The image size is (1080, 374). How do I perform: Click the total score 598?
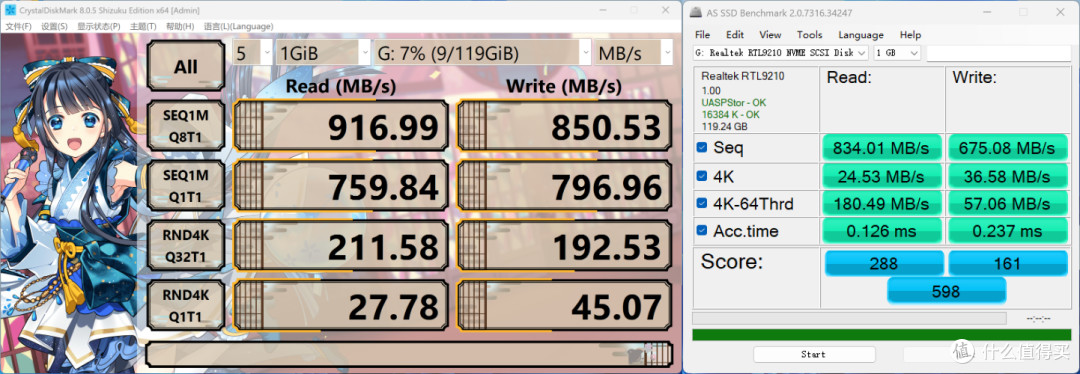946,291
